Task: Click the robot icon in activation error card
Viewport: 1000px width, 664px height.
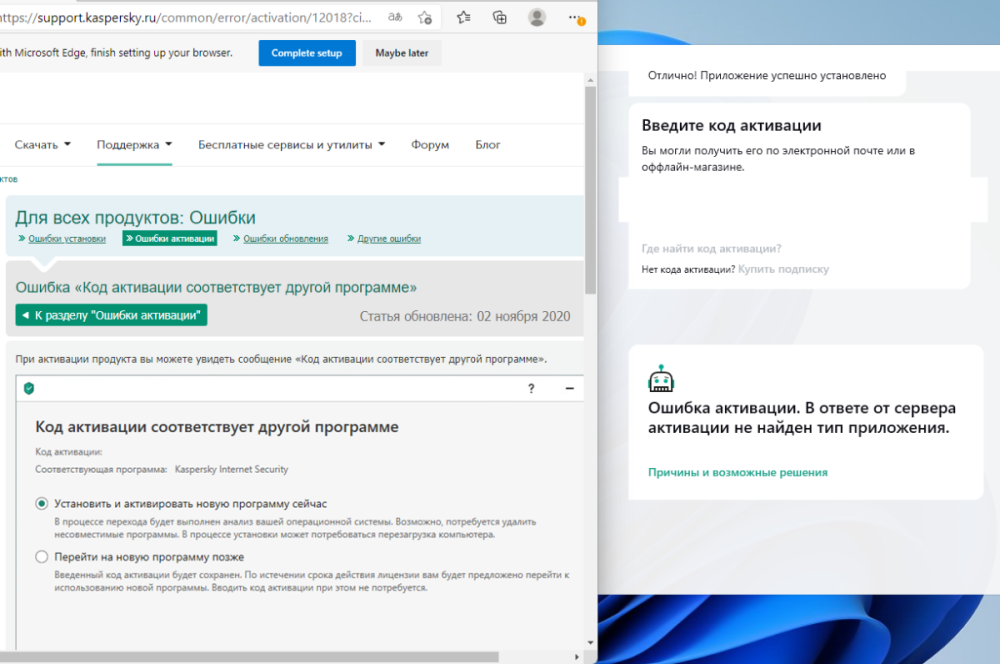Action: [x=661, y=378]
